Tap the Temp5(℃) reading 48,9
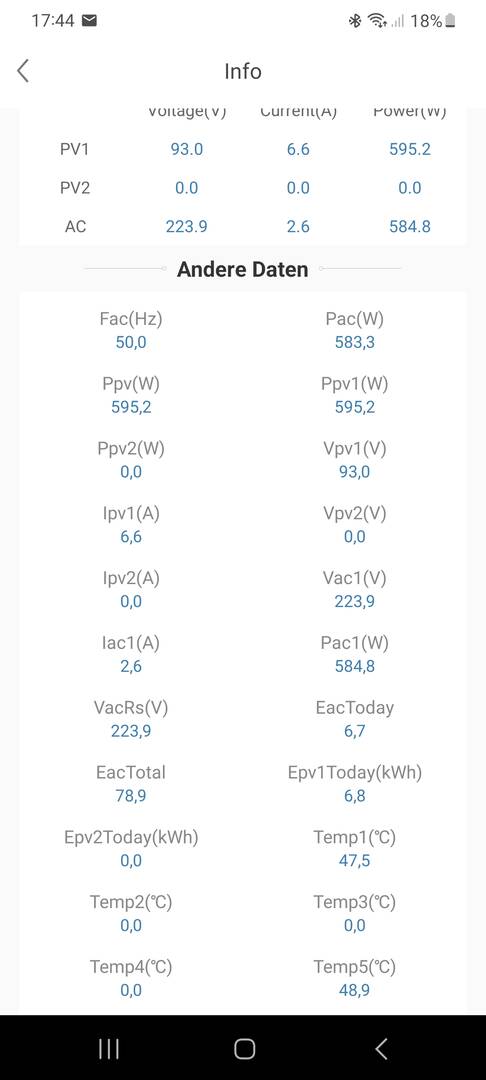 (355, 990)
